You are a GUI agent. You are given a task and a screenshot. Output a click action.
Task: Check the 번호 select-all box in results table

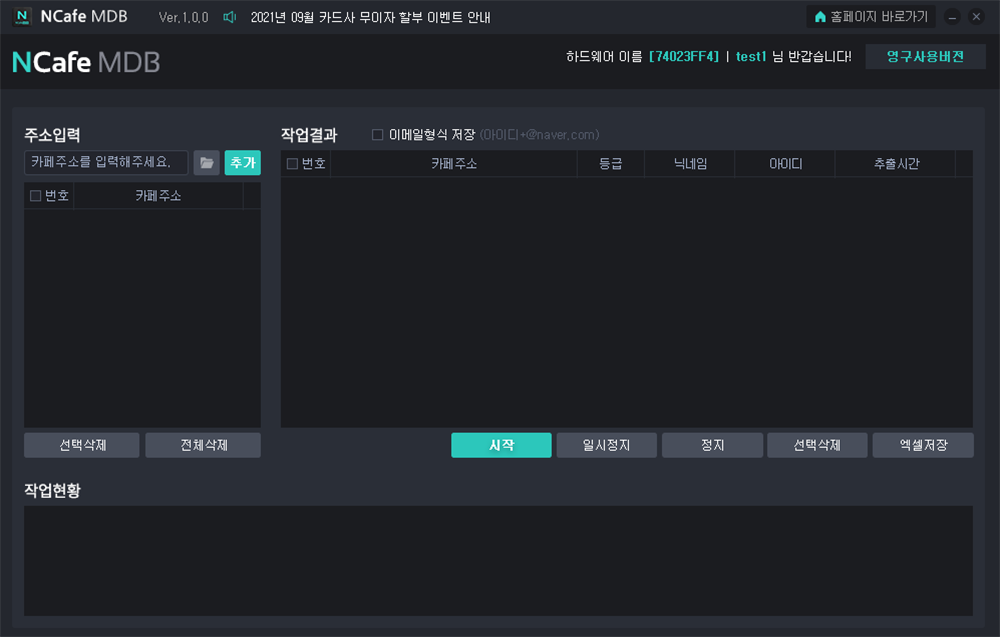point(293,164)
